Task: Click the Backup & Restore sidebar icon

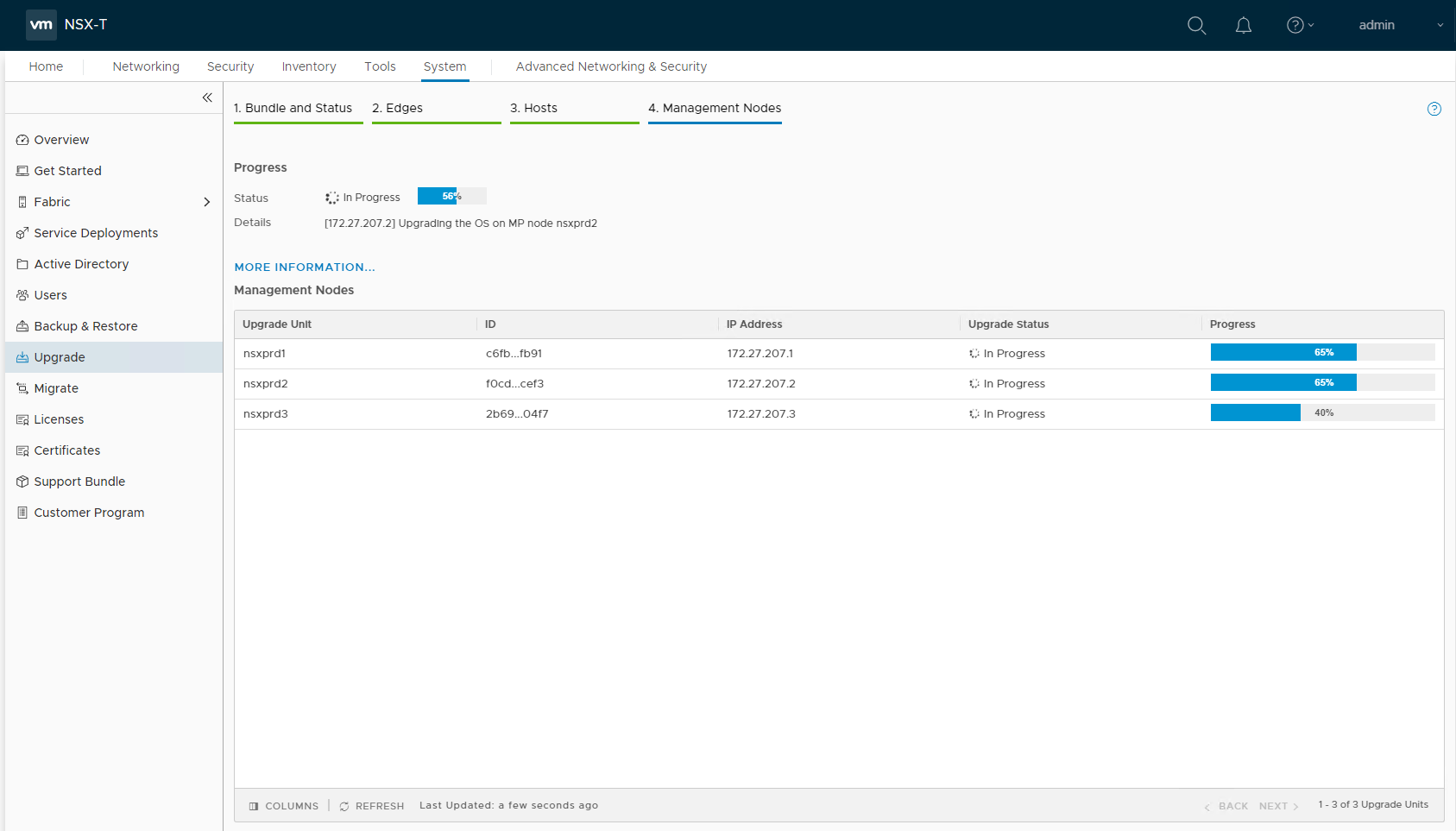Action: (22, 326)
